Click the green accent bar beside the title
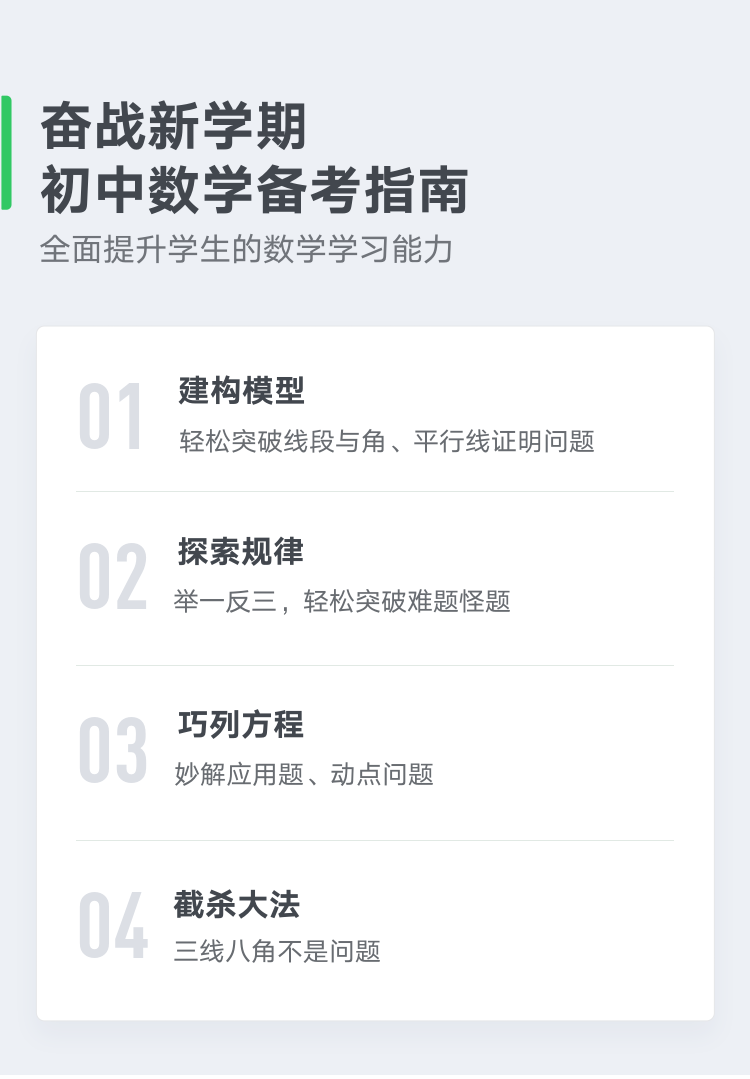Viewport: 750px width, 1079px height. (x=6, y=152)
